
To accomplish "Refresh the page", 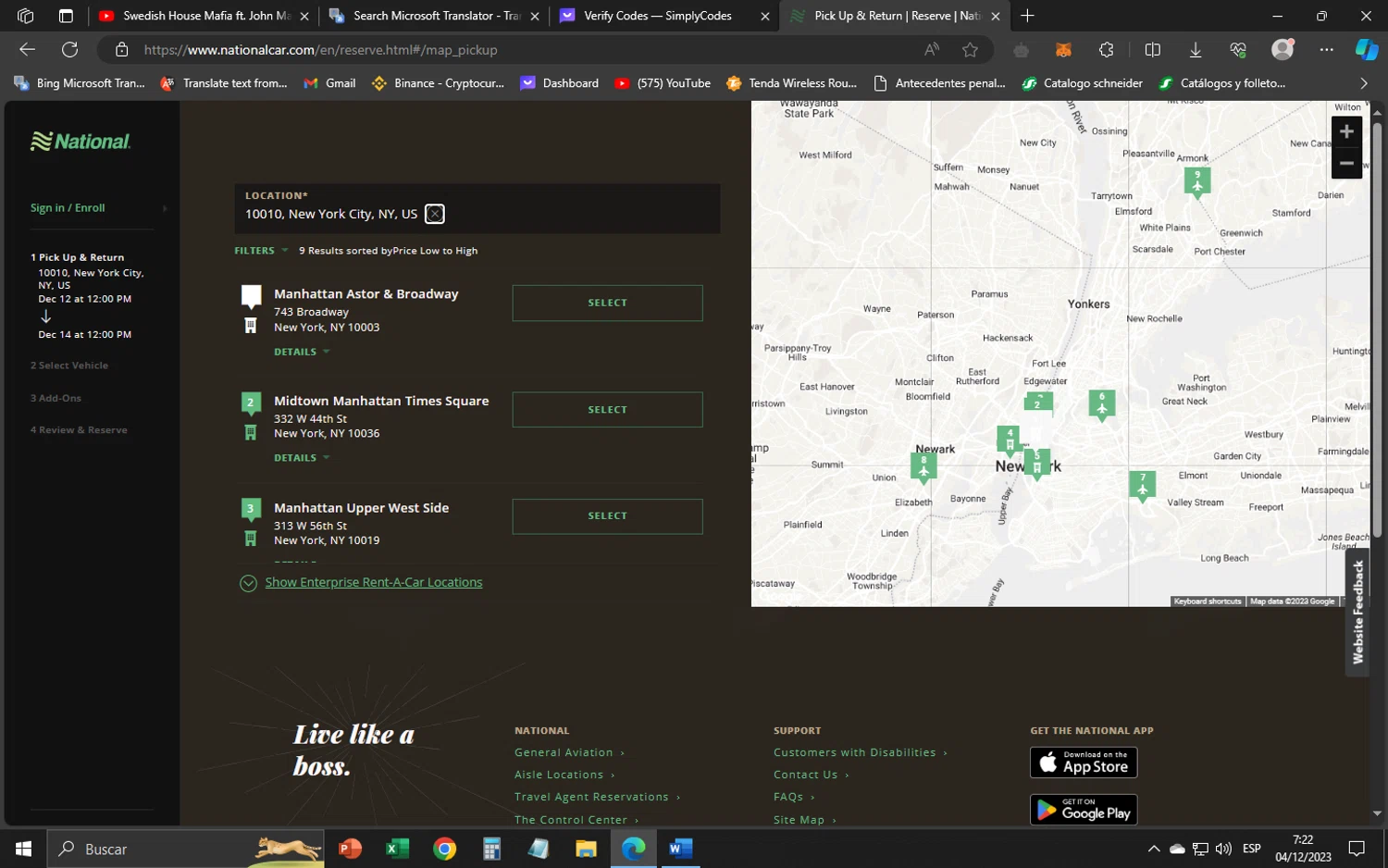I will point(69,50).
